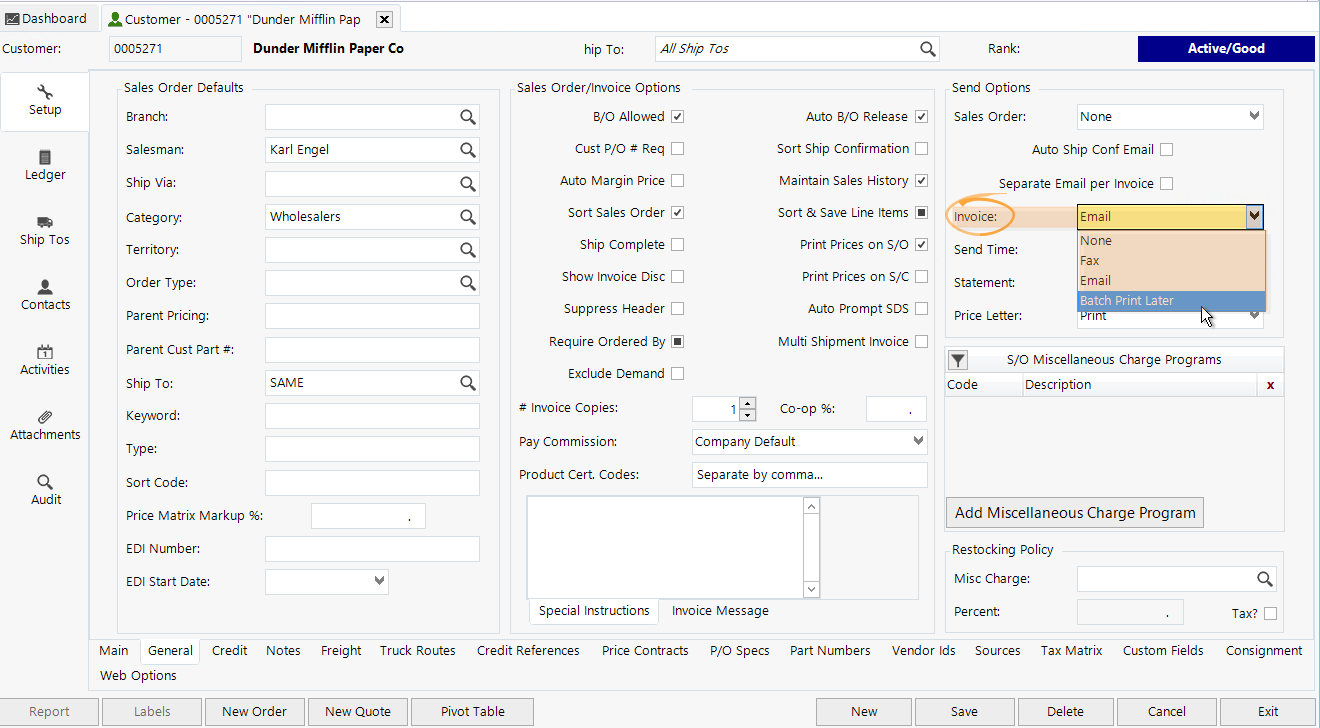Screen dimensions: 1320x728
Task: Open the Pay Commission dropdown
Action: 808,441
